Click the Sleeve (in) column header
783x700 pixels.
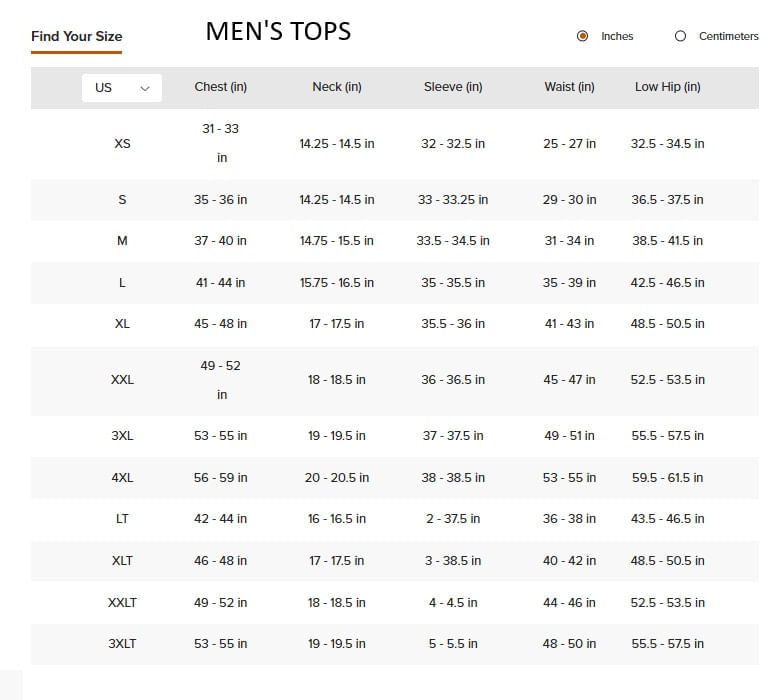coord(453,87)
